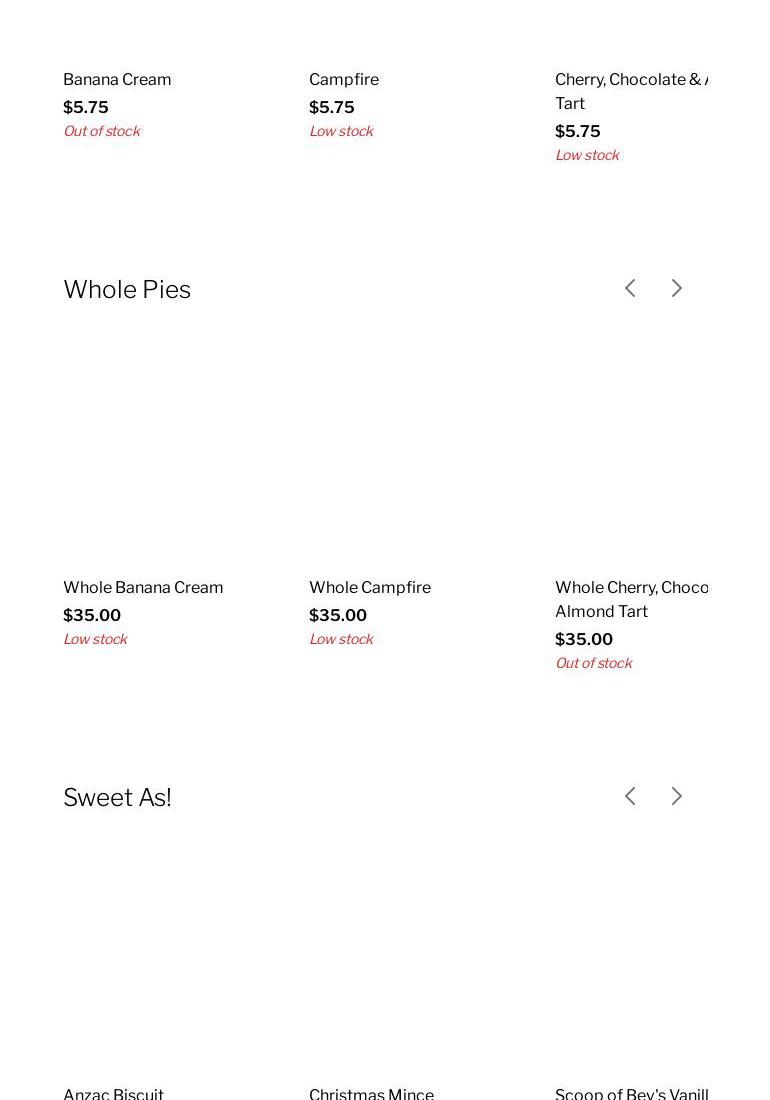View Scoop of Bev's Vanilla item
The height and width of the screenshot is (1100, 770).
(631, 1093)
